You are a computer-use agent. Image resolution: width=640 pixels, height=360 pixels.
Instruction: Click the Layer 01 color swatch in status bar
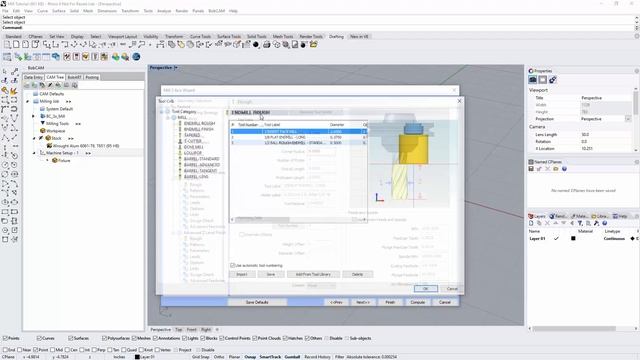(x=138, y=357)
